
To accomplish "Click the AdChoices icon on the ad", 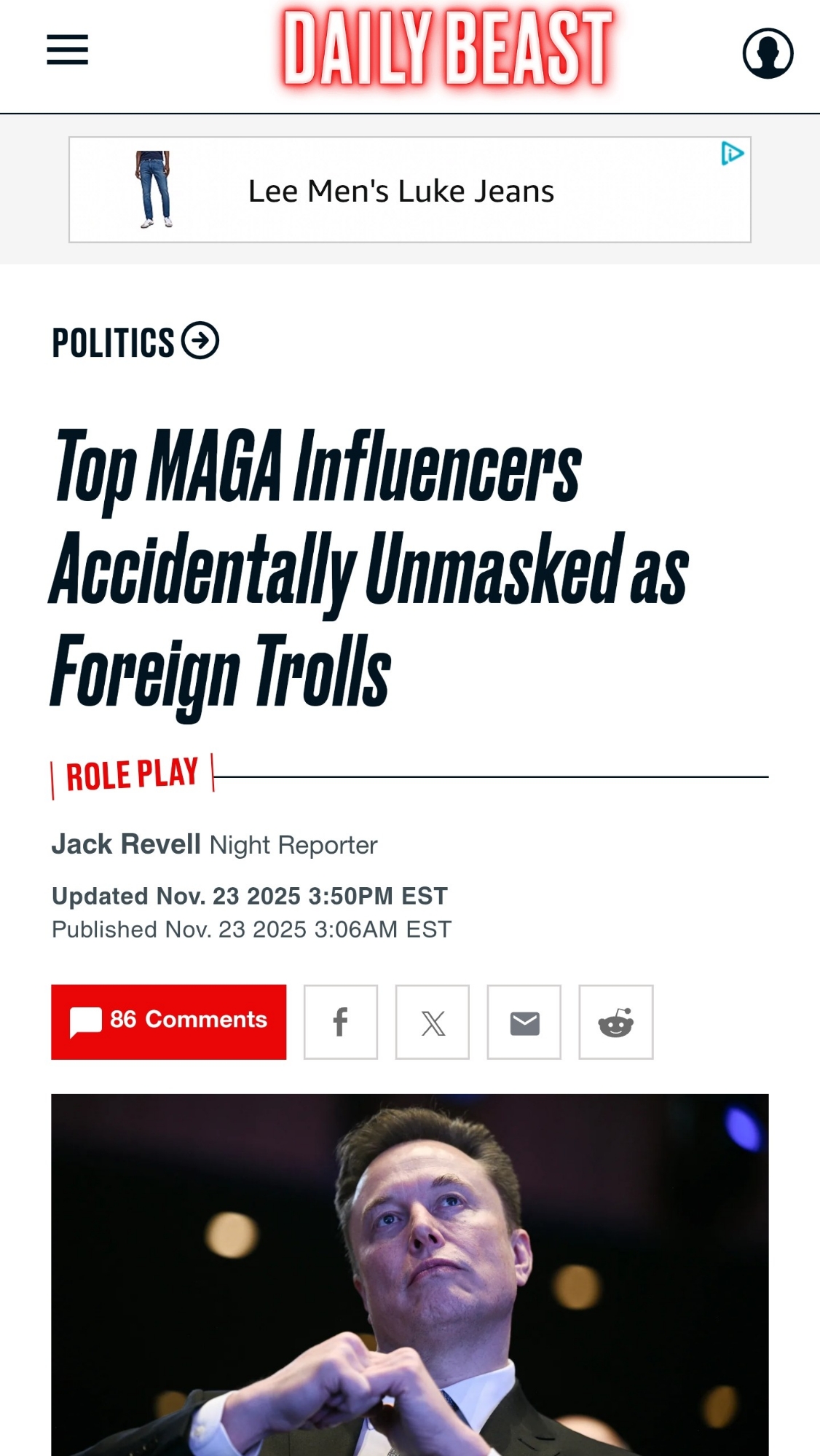I will (x=732, y=154).
